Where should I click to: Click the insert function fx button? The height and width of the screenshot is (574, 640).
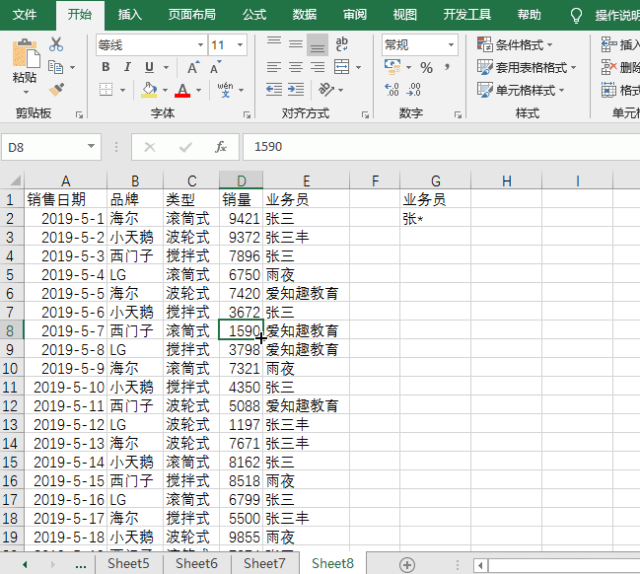(221, 147)
